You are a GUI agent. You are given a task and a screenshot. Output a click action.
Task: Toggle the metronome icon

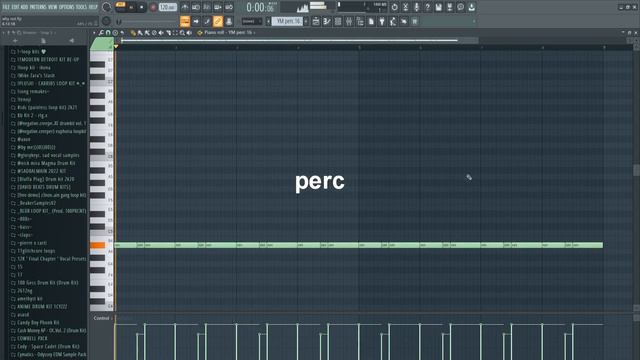click(184, 7)
